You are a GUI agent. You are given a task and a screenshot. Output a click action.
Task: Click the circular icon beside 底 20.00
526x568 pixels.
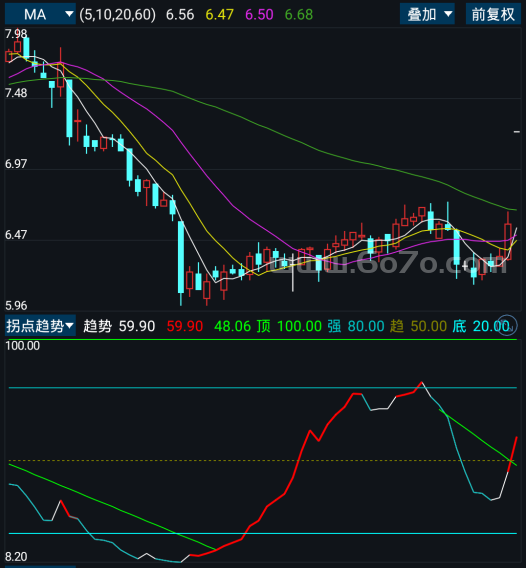pyautogui.click(x=506, y=325)
